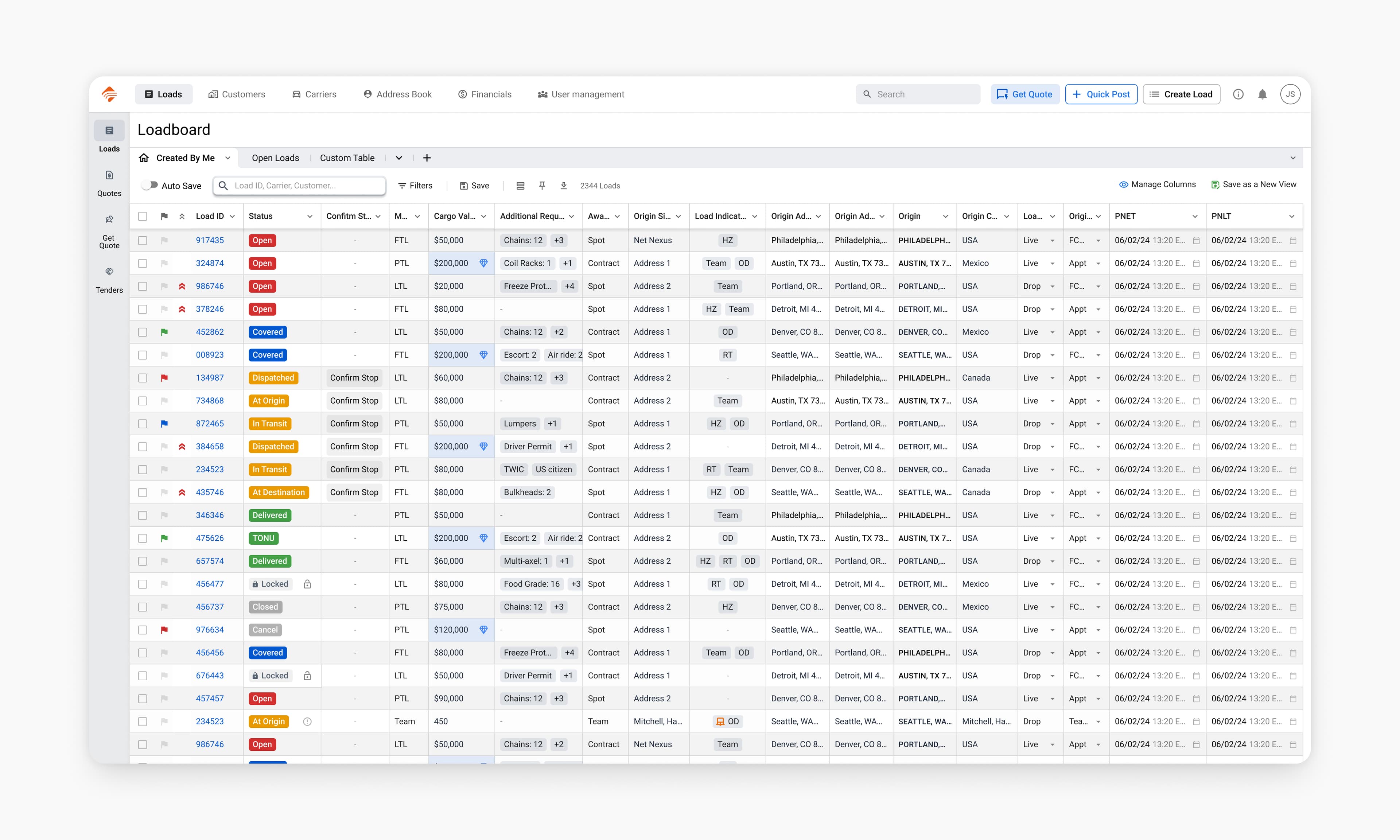Viewport: 1400px width, 840px height.
Task: Click blue flag on load 872465
Action: click(164, 424)
